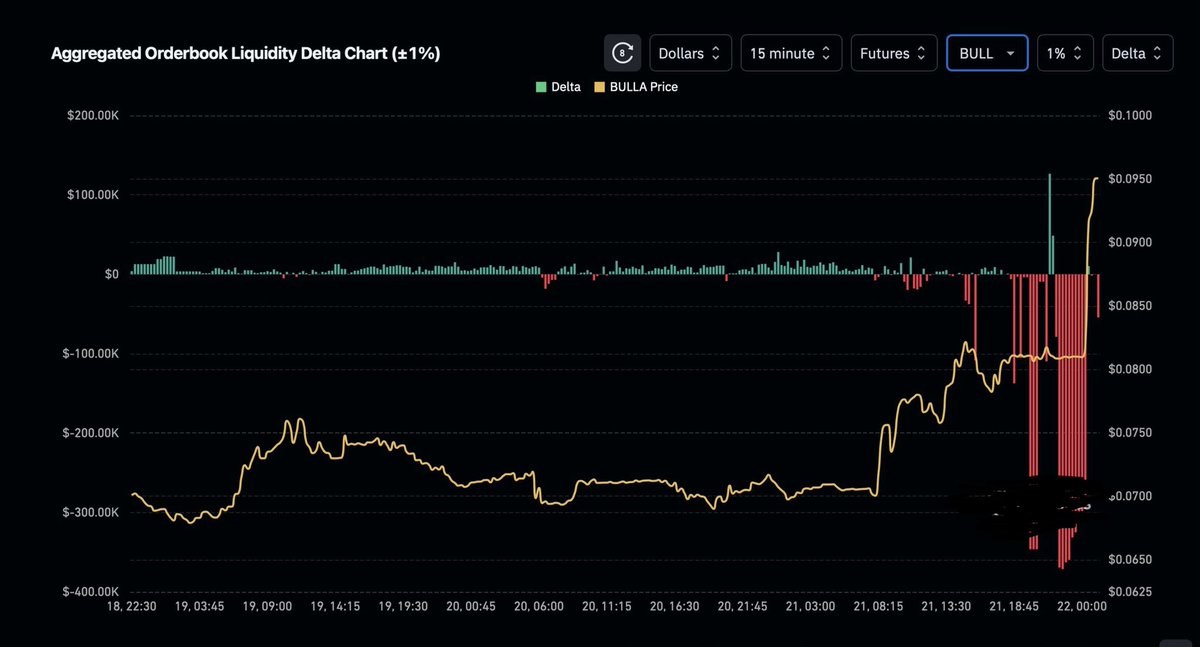Toggle the BULLA Price legend label
This screenshot has height=647, width=1200.
point(643,87)
